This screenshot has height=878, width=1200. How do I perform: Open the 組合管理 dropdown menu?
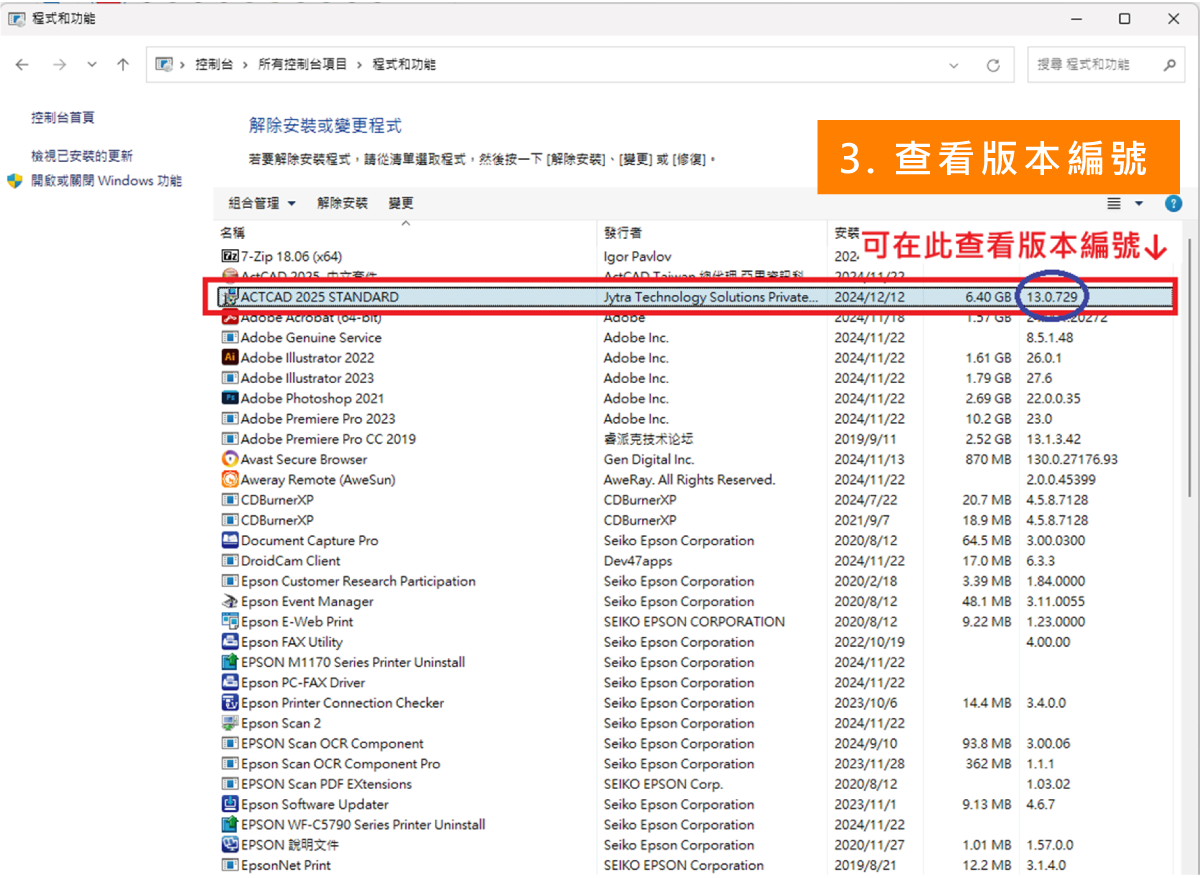[x=262, y=203]
